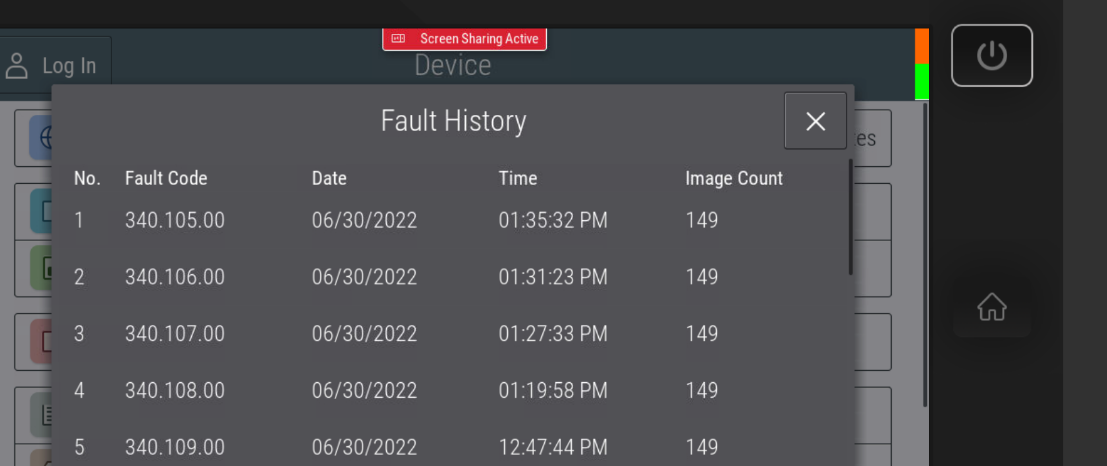
Task: Click the orange status indicator block
Action: [922, 46]
